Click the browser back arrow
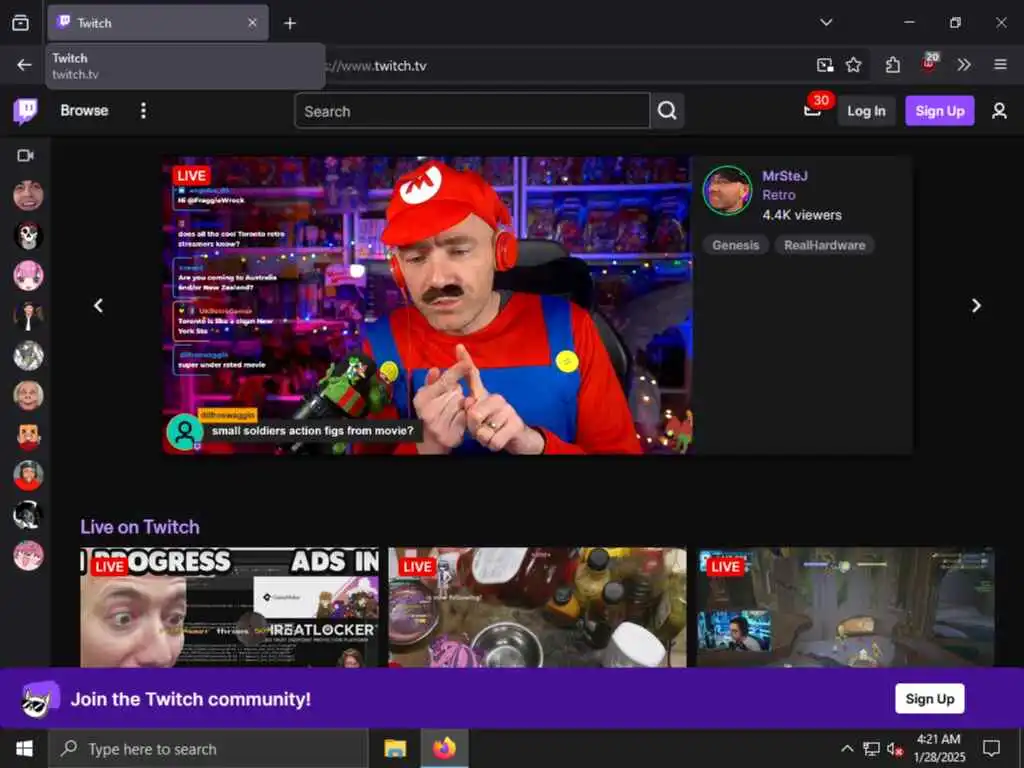1024x768 pixels. point(24,65)
